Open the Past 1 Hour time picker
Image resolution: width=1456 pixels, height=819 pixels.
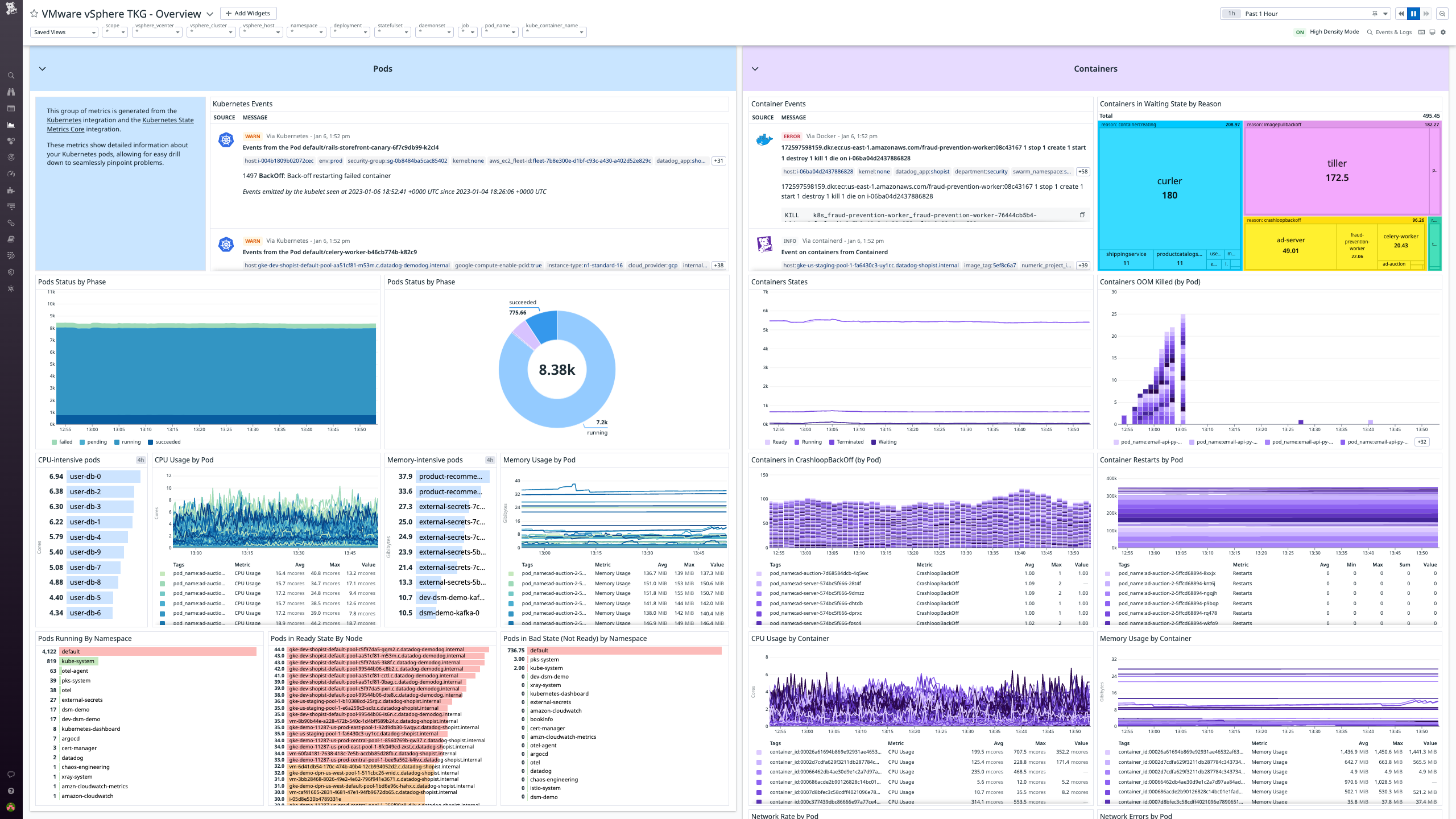click(x=1260, y=13)
